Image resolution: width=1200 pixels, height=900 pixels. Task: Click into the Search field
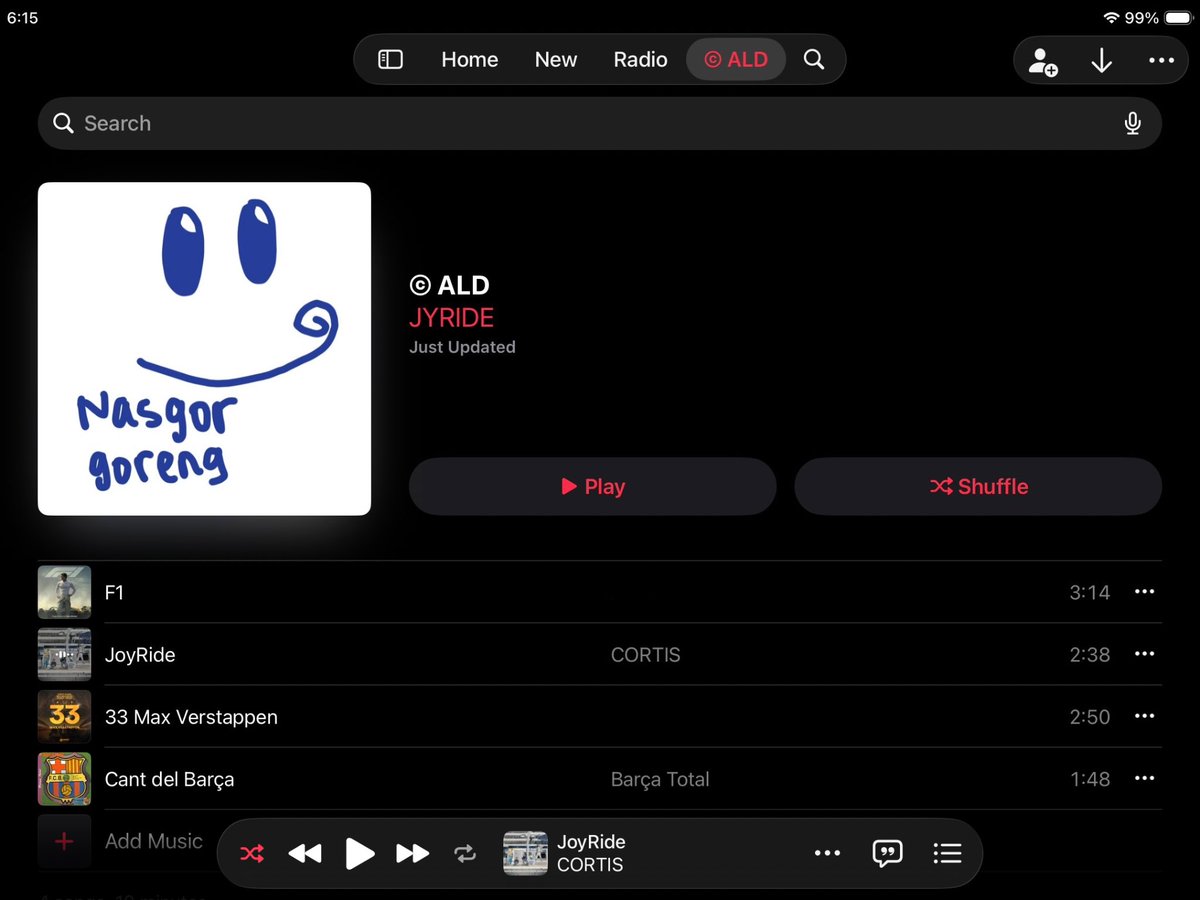point(600,123)
